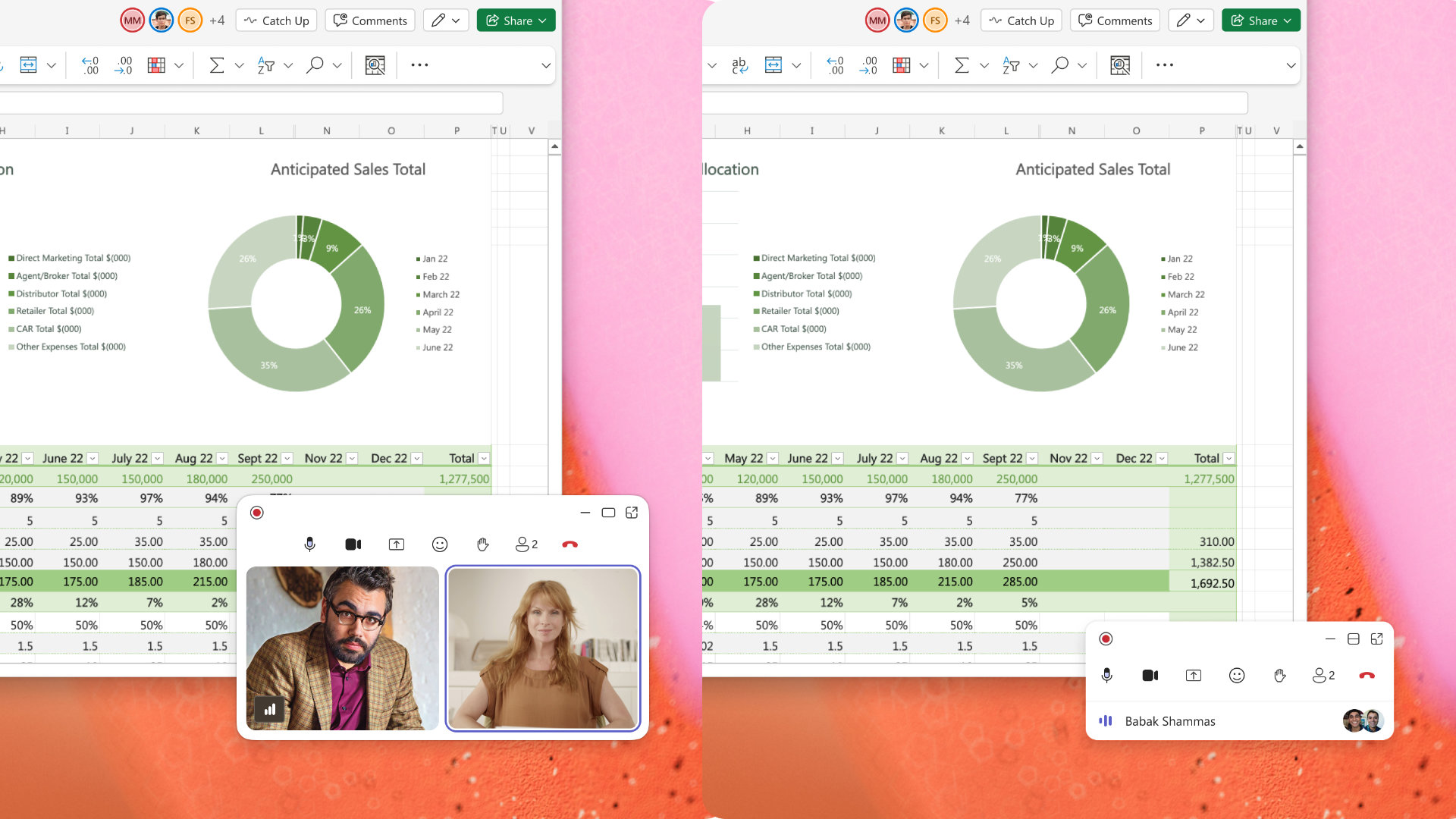Click Decrease decimal icon in left window
This screenshot has width=1456, height=819.
click(x=90, y=65)
